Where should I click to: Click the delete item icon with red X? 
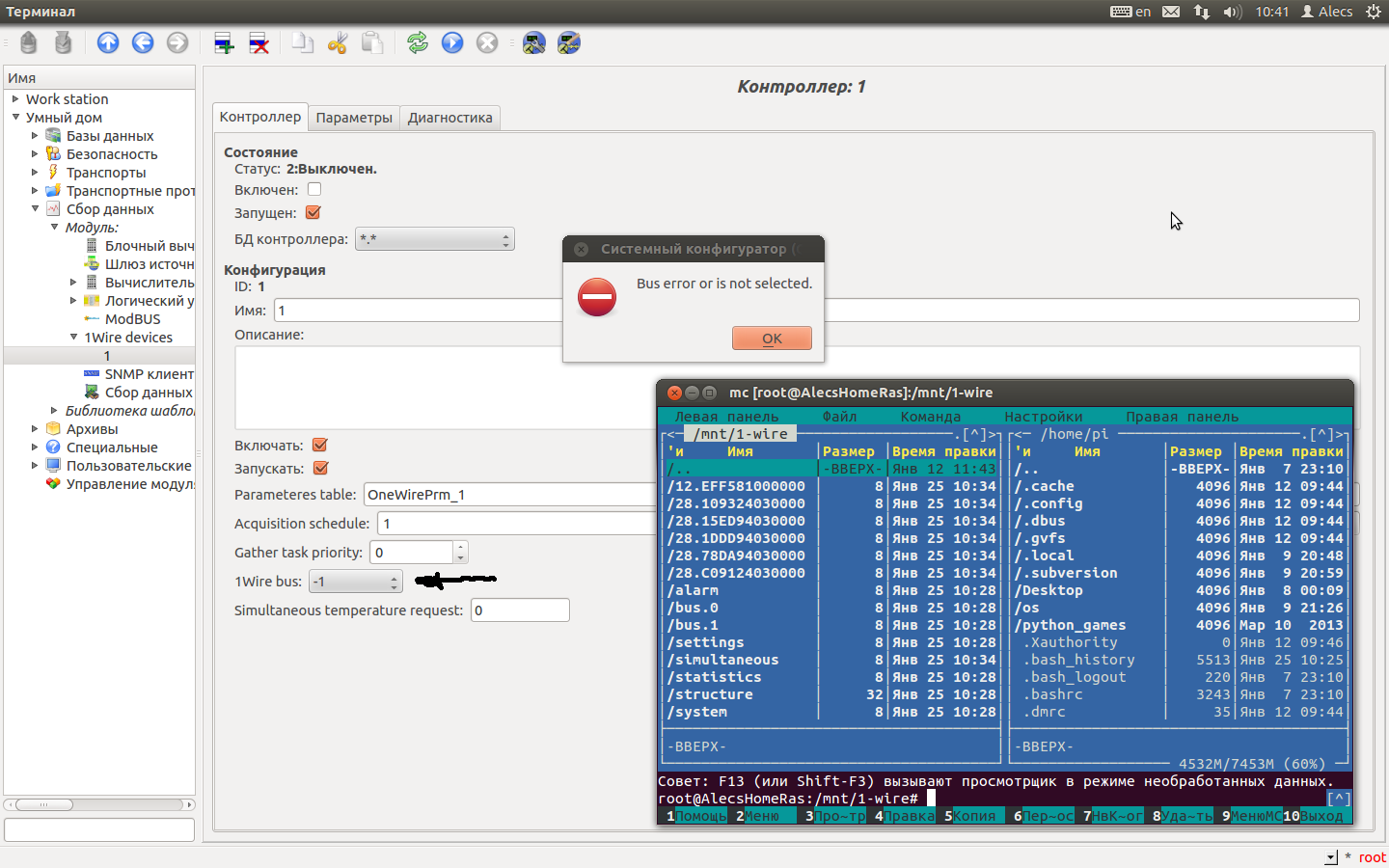[259, 42]
